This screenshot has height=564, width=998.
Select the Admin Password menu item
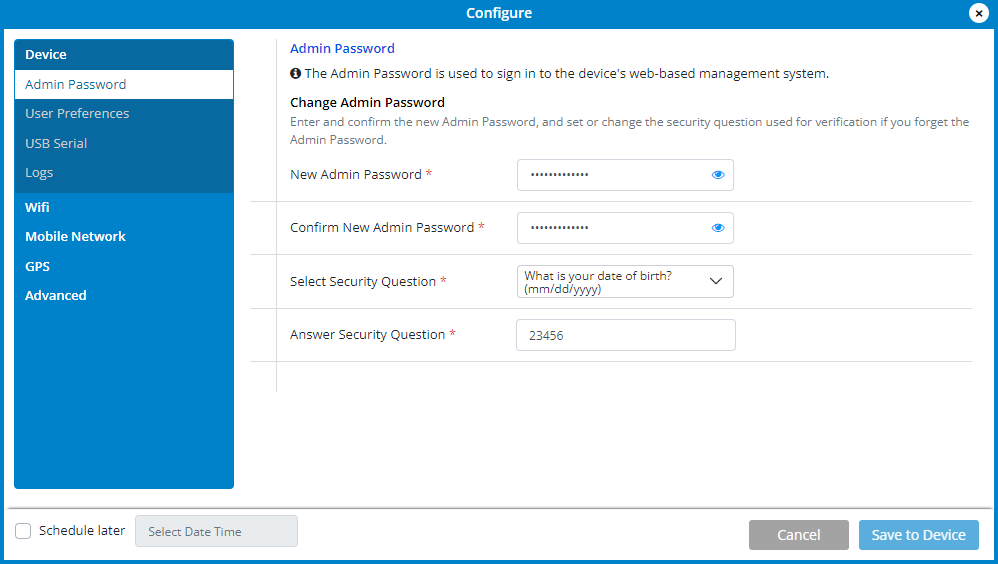[76, 85]
